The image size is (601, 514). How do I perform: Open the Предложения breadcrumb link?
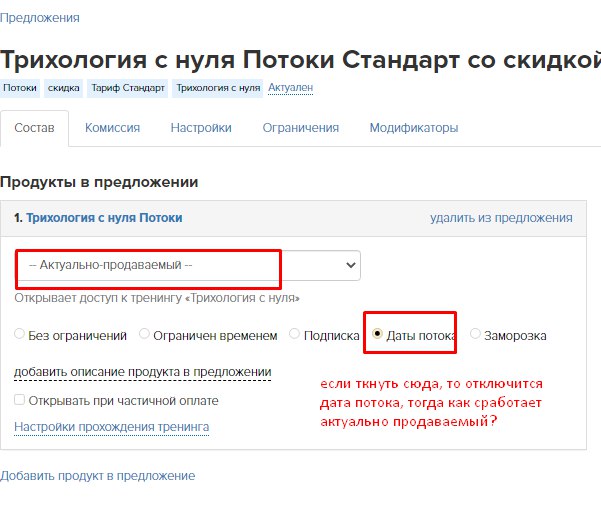pyautogui.click(x=40, y=18)
